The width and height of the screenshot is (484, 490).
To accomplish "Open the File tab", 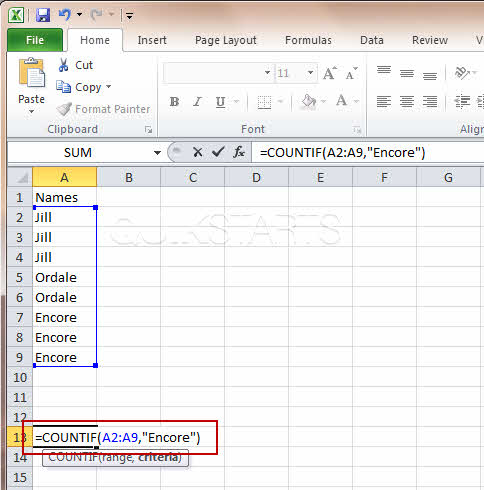I will [35, 40].
